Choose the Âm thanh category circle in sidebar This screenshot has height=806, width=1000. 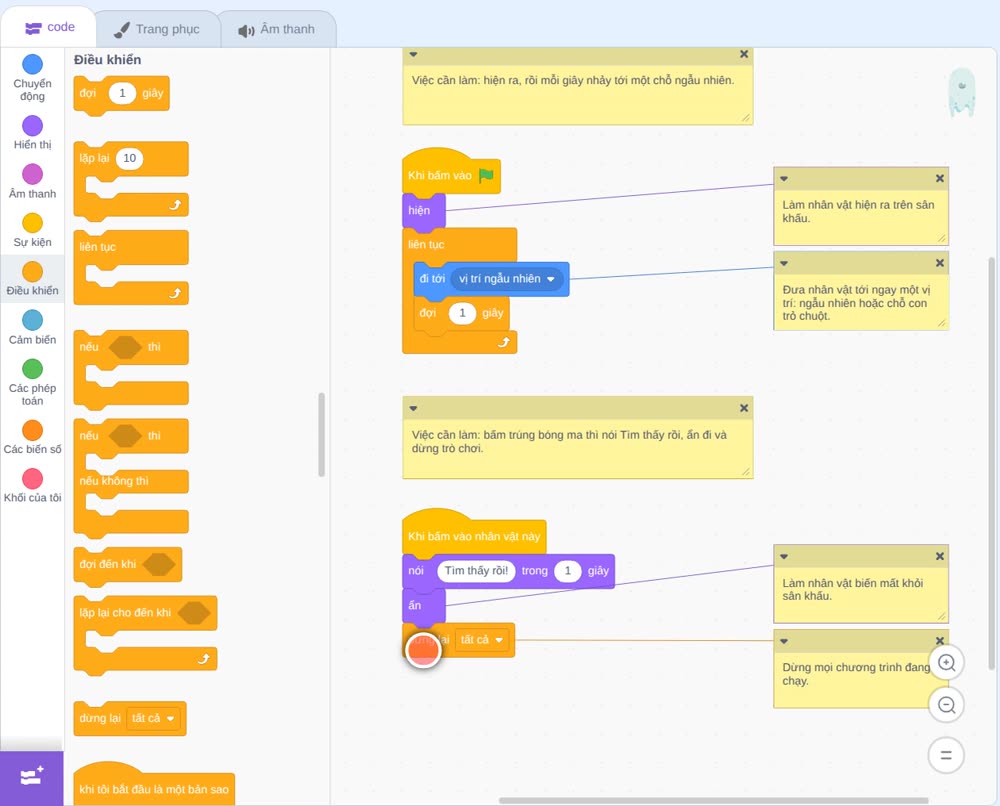click(33, 173)
